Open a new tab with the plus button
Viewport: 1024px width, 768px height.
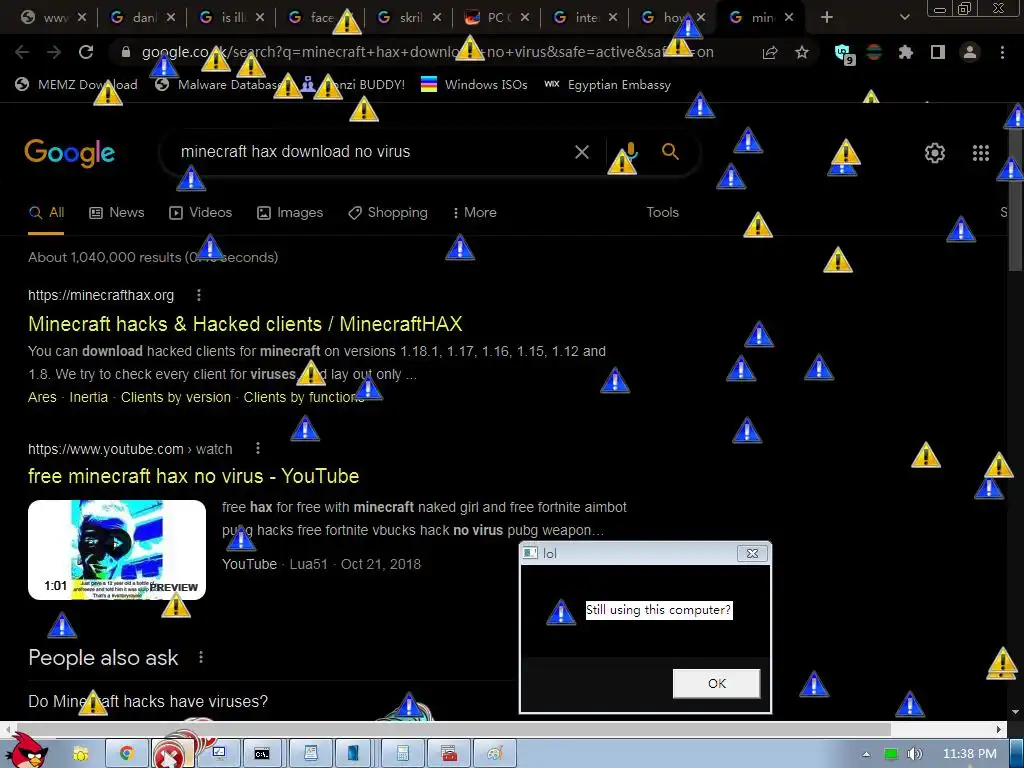(x=827, y=17)
